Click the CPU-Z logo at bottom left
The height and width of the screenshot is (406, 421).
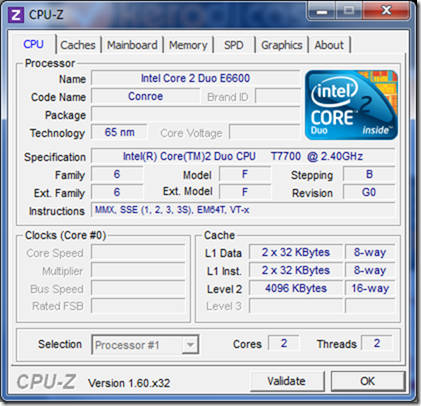click(46, 381)
